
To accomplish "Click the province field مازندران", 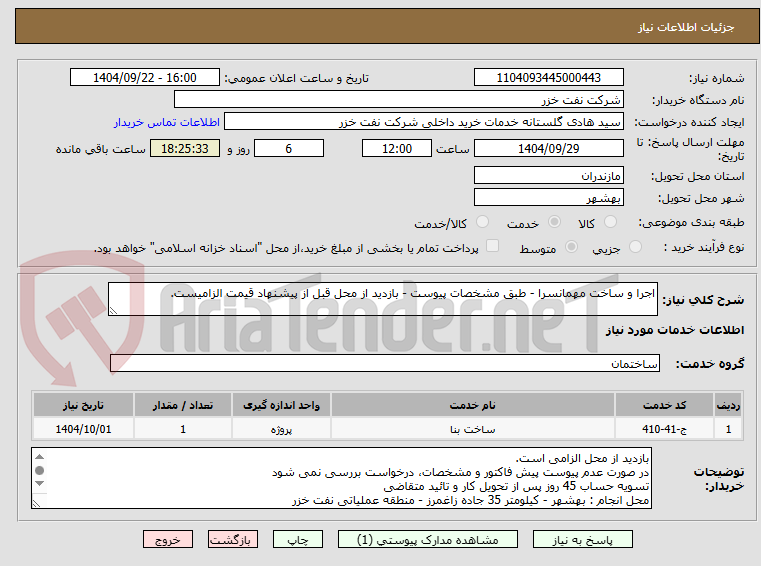I will [548, 175].
